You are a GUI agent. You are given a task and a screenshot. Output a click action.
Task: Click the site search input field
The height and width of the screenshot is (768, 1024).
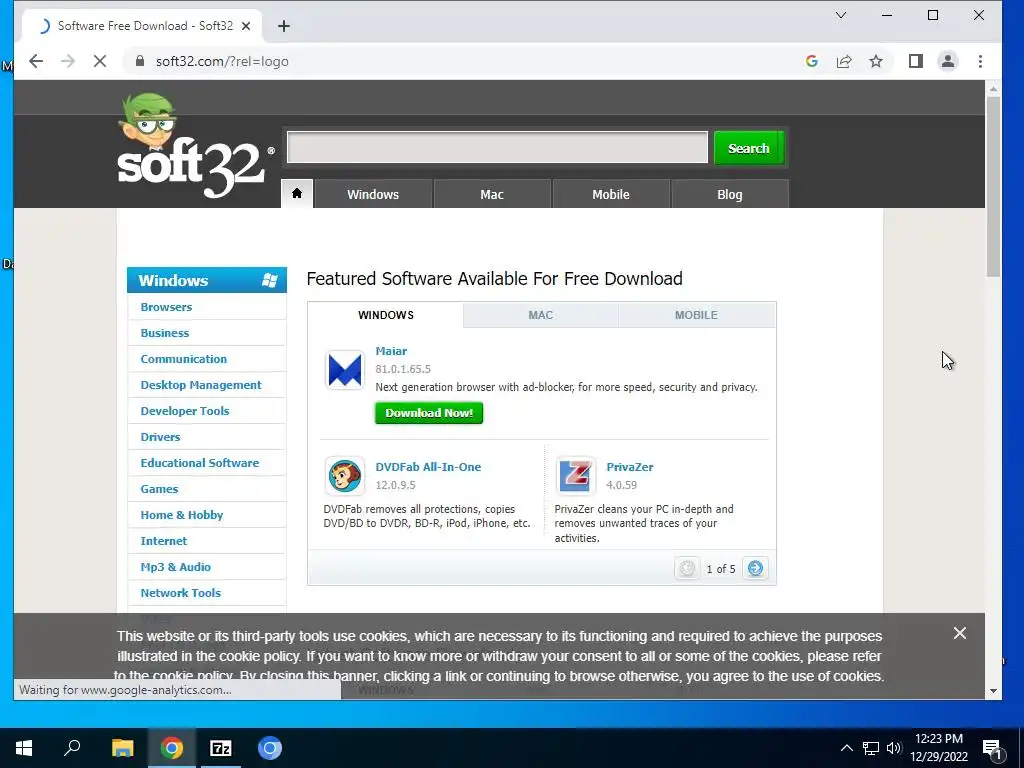pos(498,148)
